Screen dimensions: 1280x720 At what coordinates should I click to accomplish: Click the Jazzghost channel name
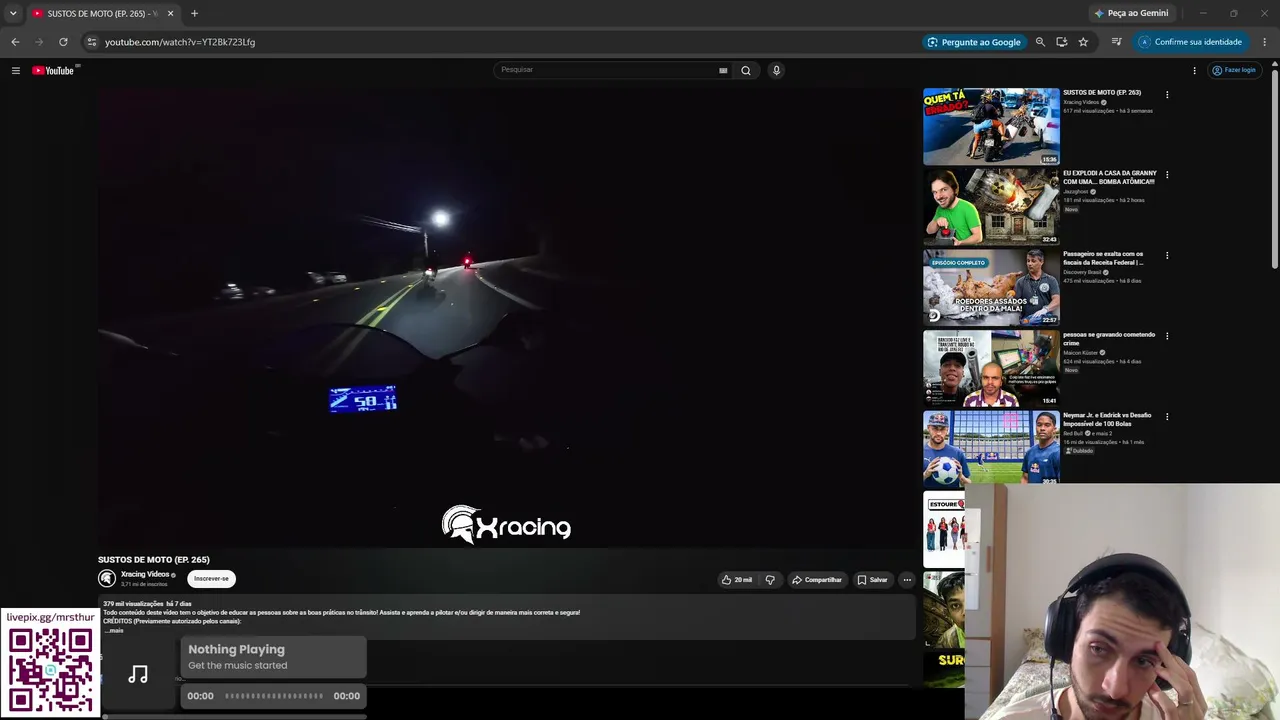[1075, 192]
